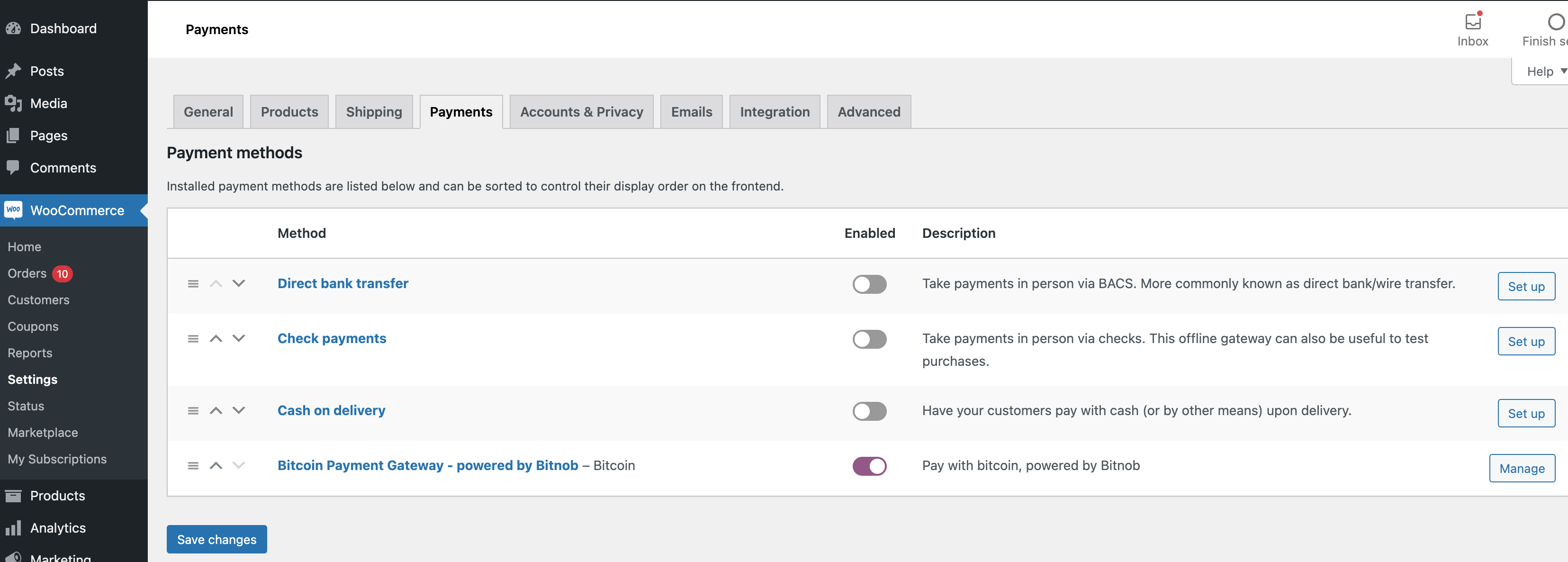The width and height of the screenshot is (1568, 562).
Task: Move Cash on delivery up
Action: click(216, 411)
